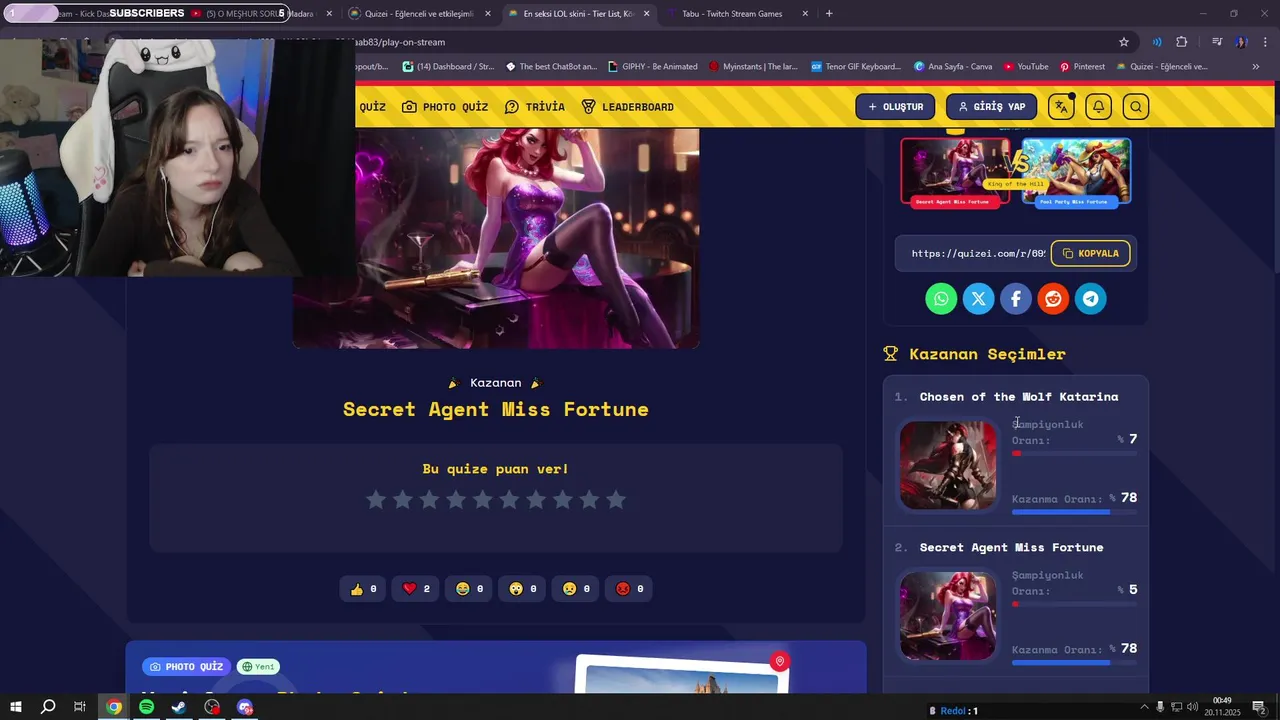Open GIPHY - Be Animated bookmark
1280x720 pixels.
tap(651, 67)
